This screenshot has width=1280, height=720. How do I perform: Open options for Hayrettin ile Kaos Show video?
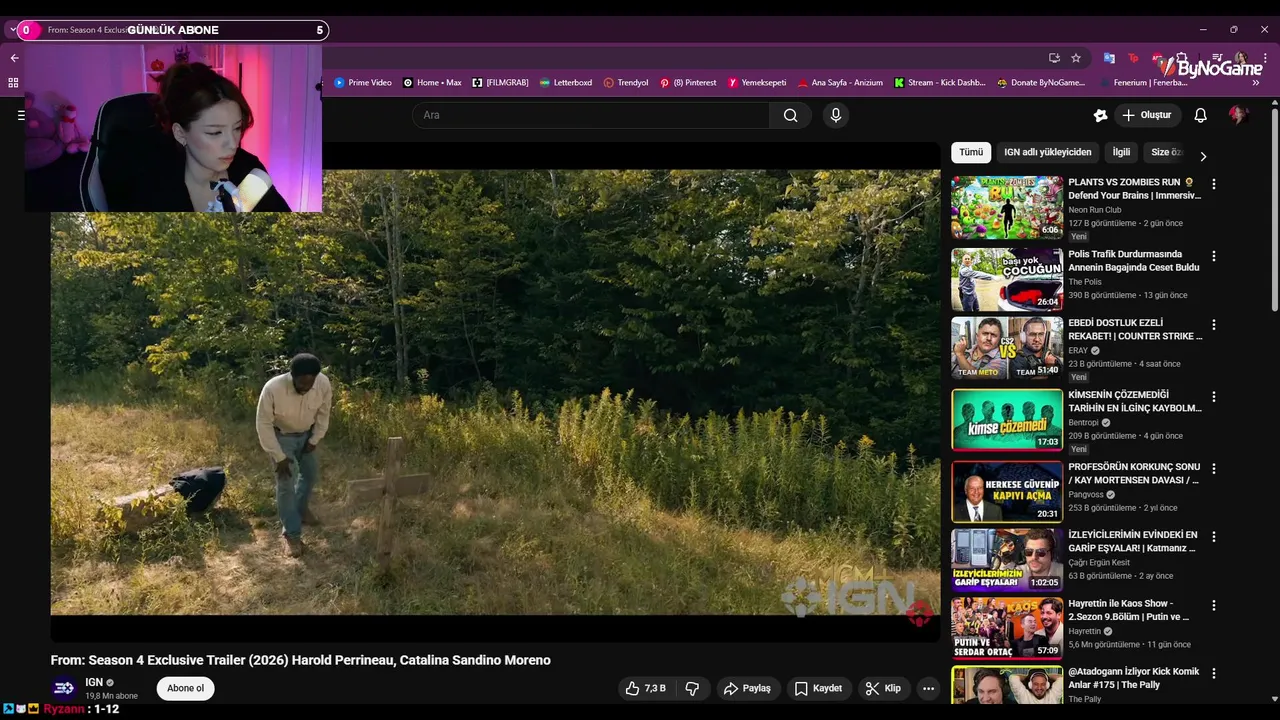pyautogui.click(x=1214, y=606)
